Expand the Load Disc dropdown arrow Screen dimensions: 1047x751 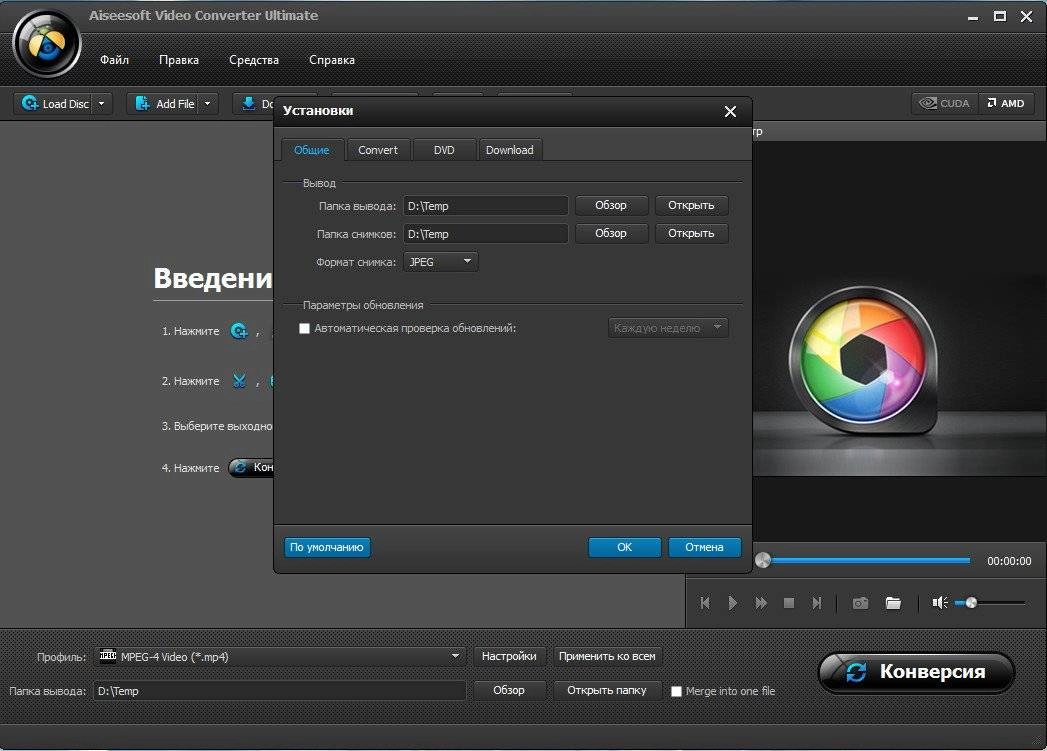pyautogui.click(x=101, y=103)
